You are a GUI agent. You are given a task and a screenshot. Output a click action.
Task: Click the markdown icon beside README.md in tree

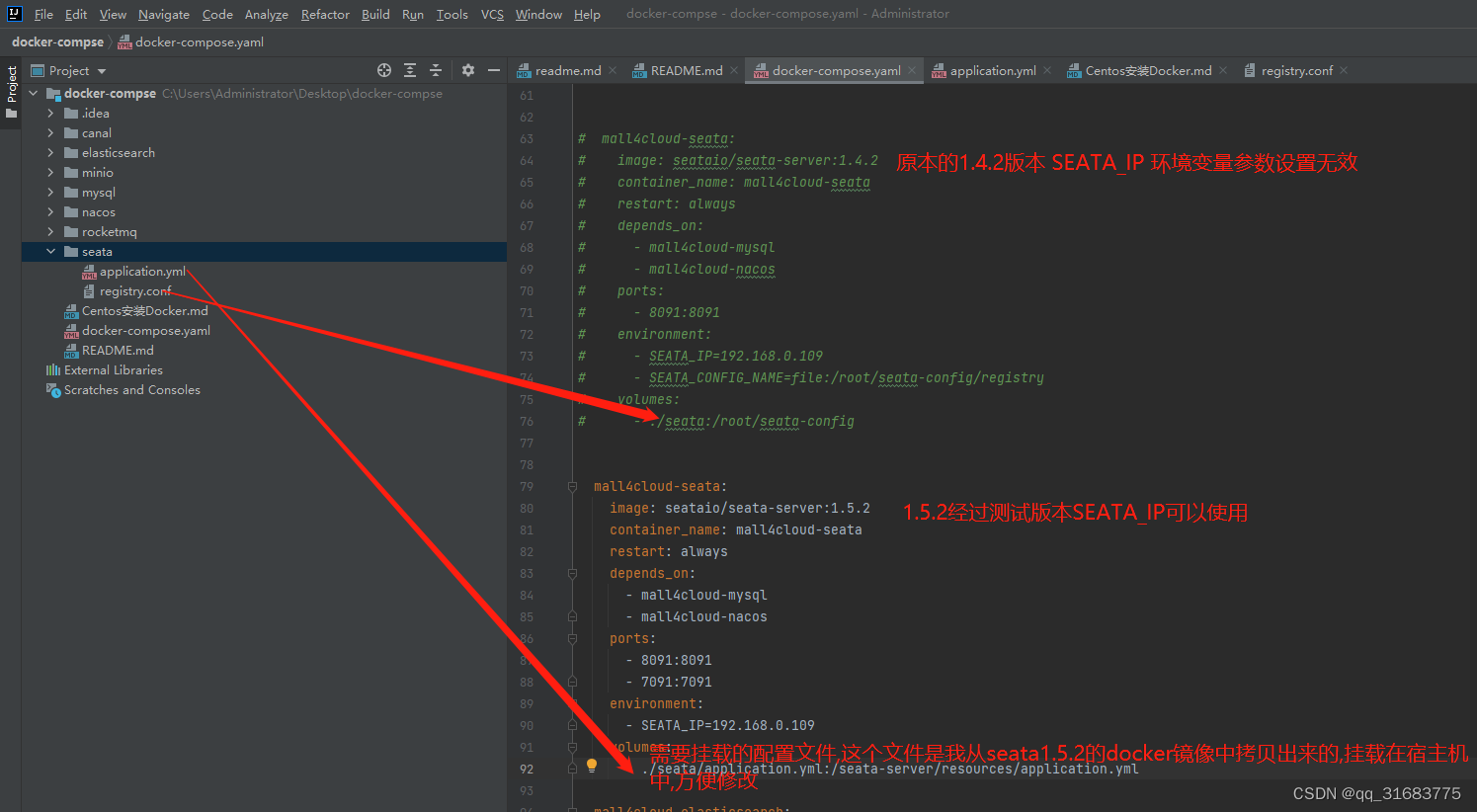pos(73,350)
